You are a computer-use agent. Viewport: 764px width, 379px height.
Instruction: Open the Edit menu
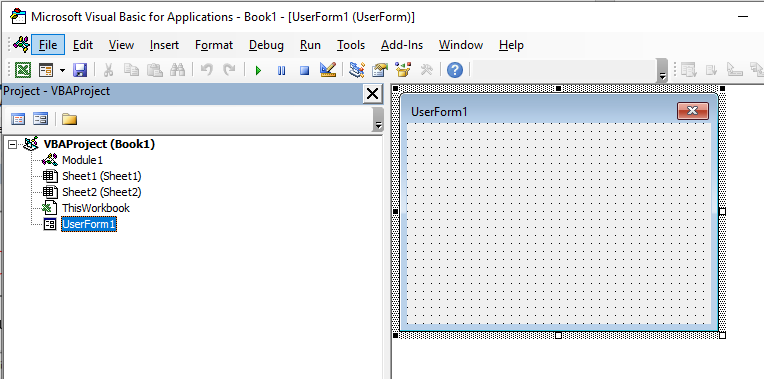click(x=83, y=45)
